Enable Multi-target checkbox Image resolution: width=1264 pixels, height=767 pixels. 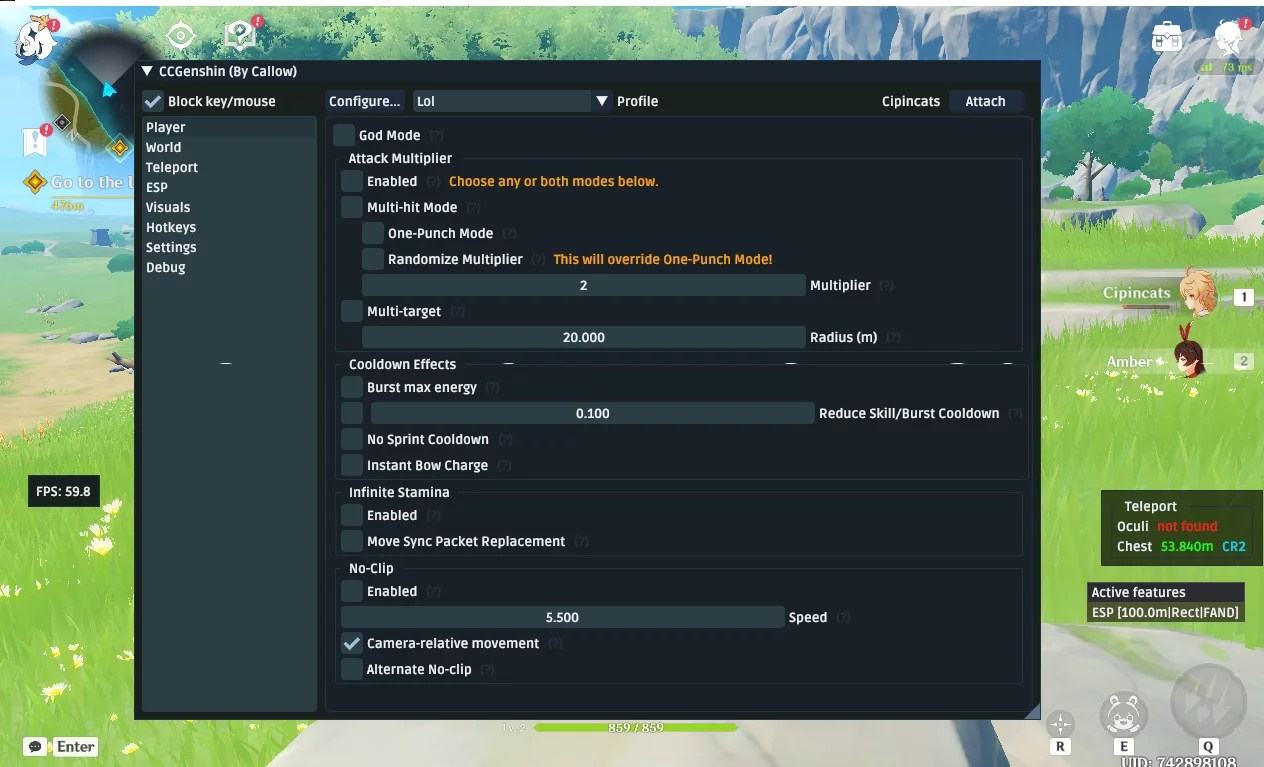[352, 311]
